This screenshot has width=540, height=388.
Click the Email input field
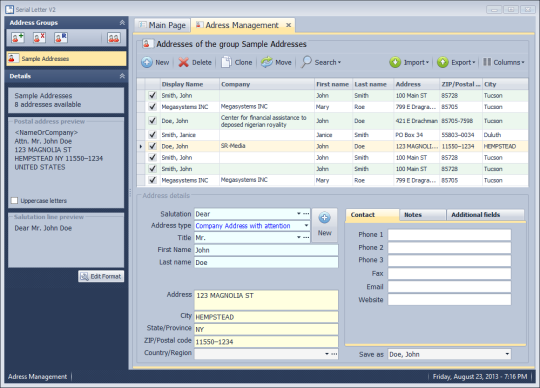[x=449, y=286]
